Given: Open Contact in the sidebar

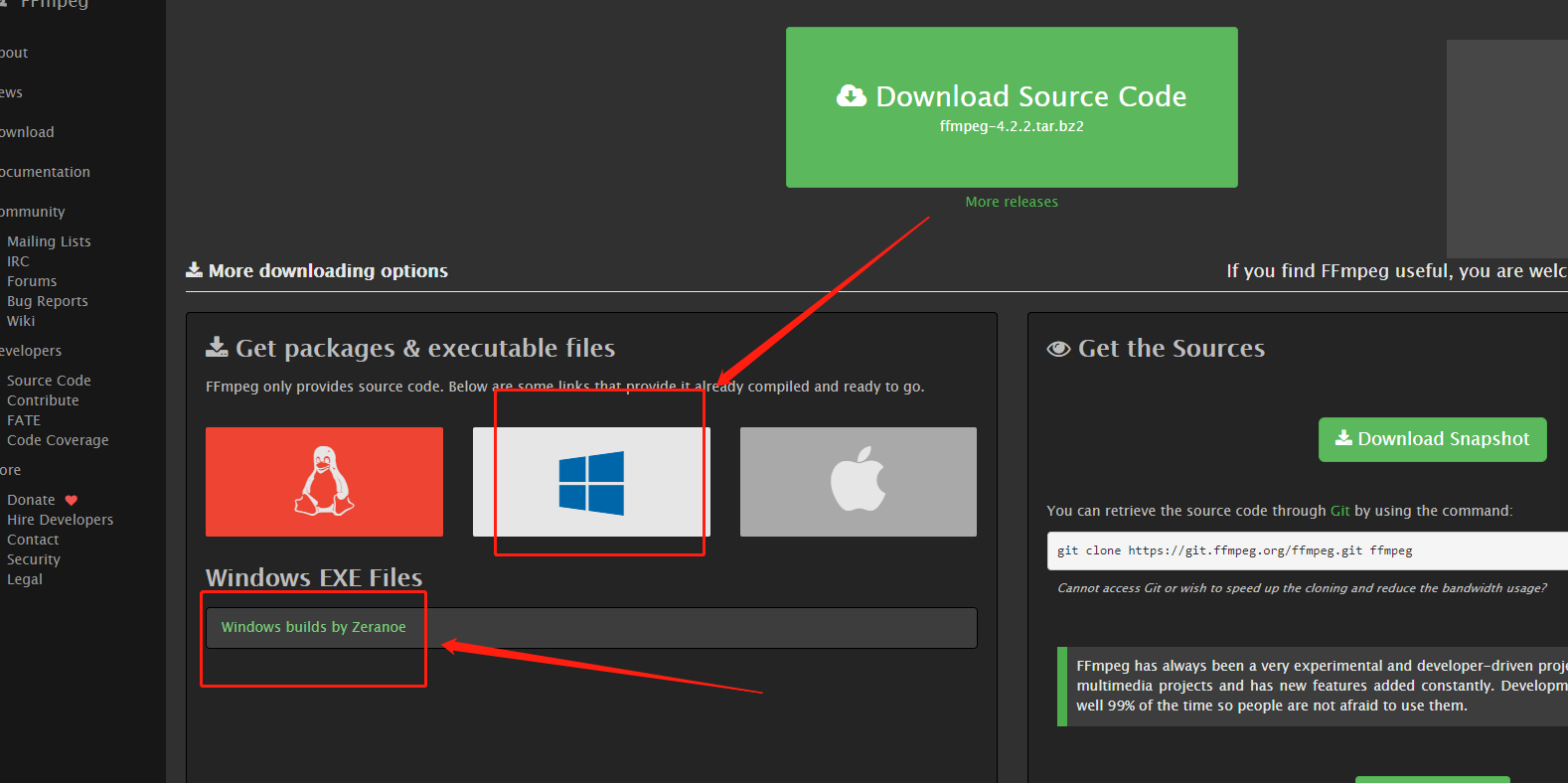Looking at the screenshot, I should click(33, 540).
